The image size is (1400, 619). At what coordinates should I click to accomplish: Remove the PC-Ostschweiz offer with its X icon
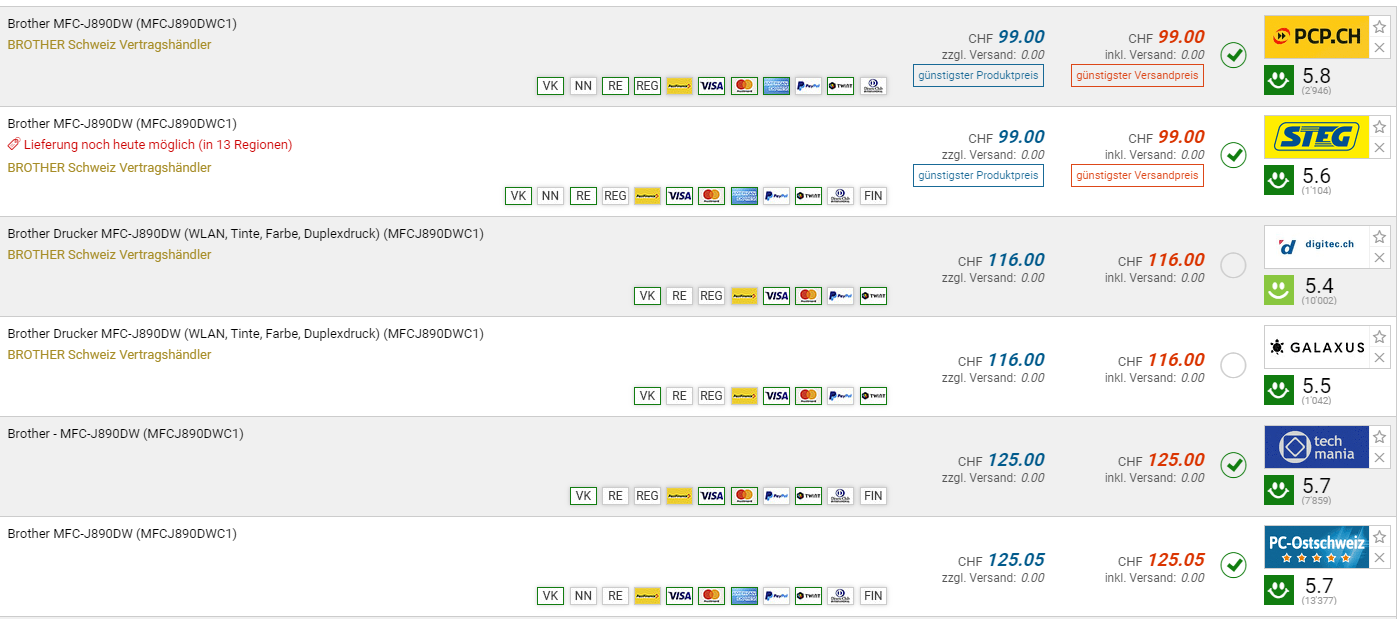point(1380,558)
